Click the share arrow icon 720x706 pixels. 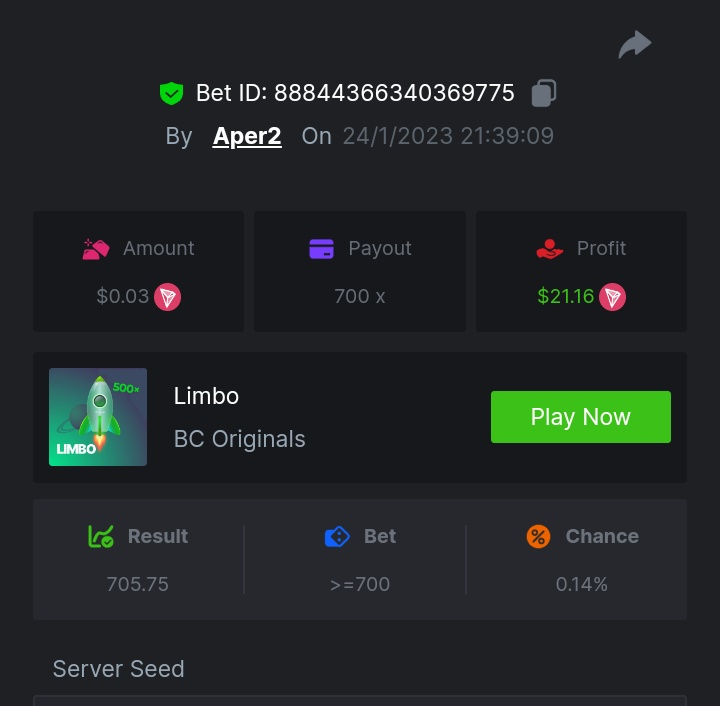tap(635, 45)
